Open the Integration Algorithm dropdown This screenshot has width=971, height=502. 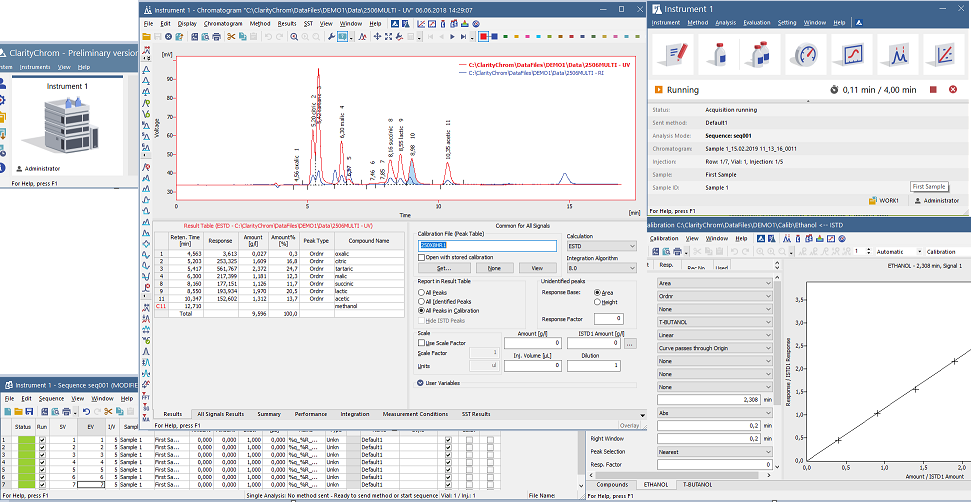[x=604, y=268]
